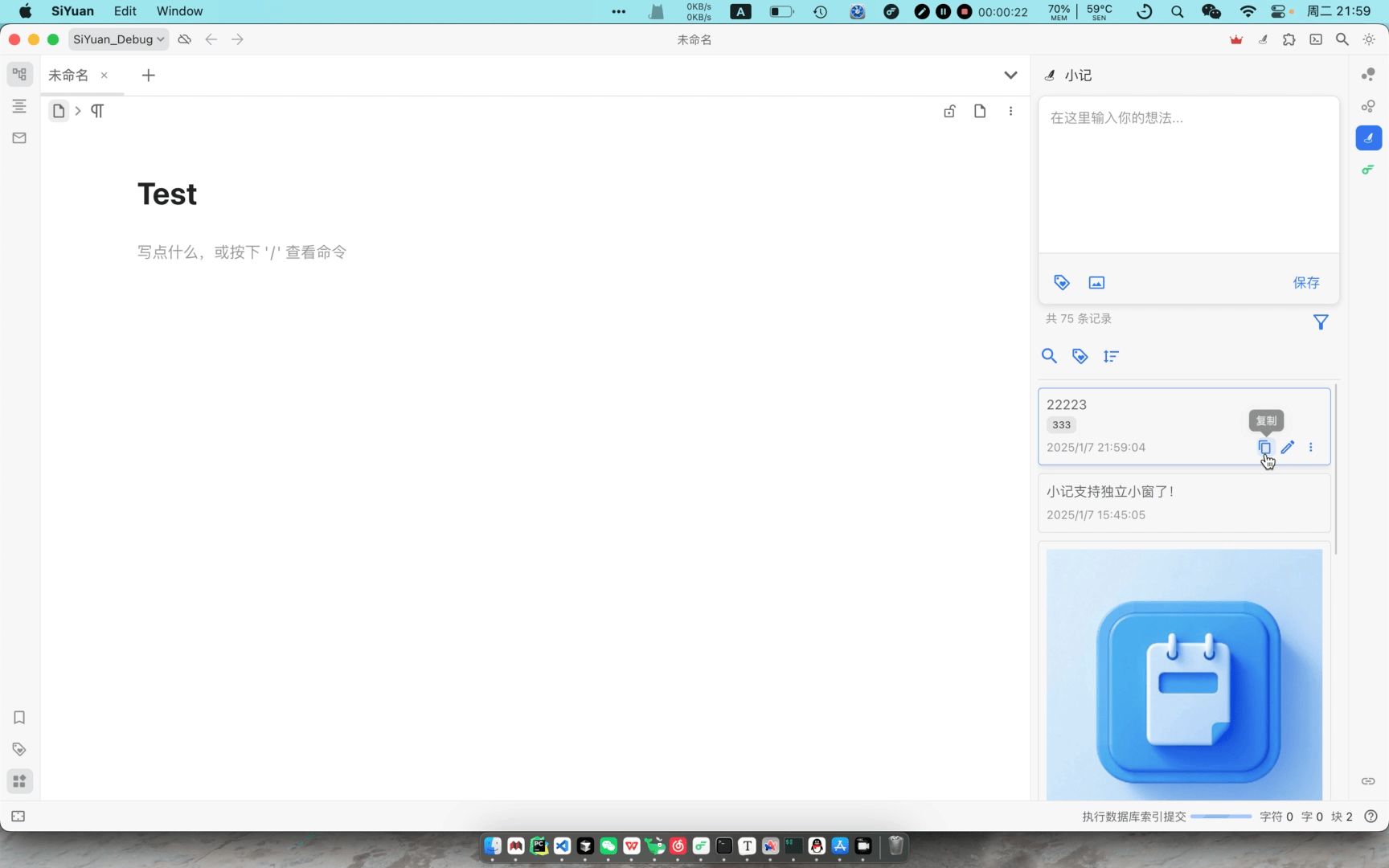Toggle the appearance mode sun icon
Image resolution: width=1389 pixels, height=868 pixels.
tap(1369, 39)
